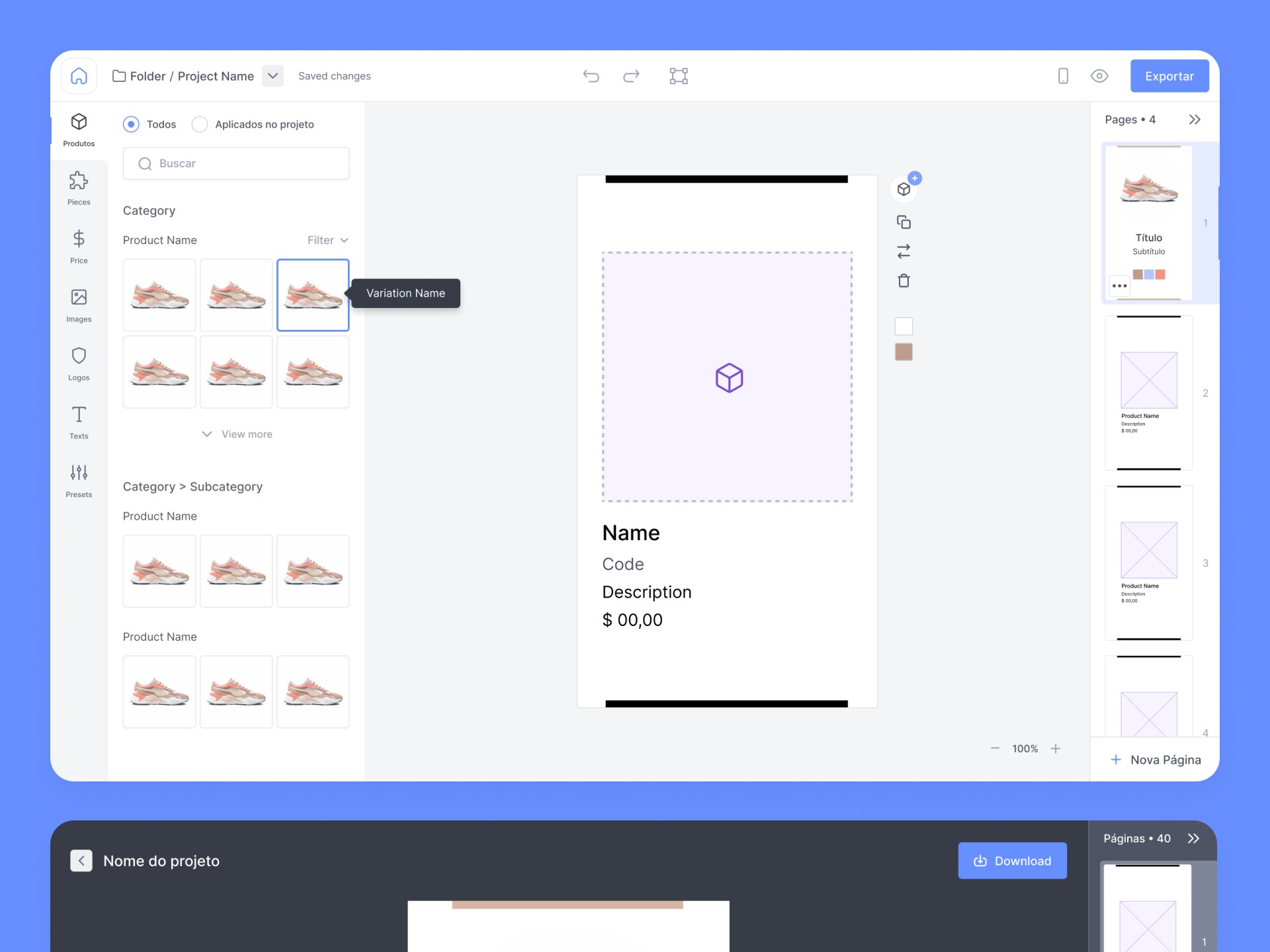This screenshot has height=952, width=1270.
Task: Open the Presets sidebar tab
Action: pos(79,480)
